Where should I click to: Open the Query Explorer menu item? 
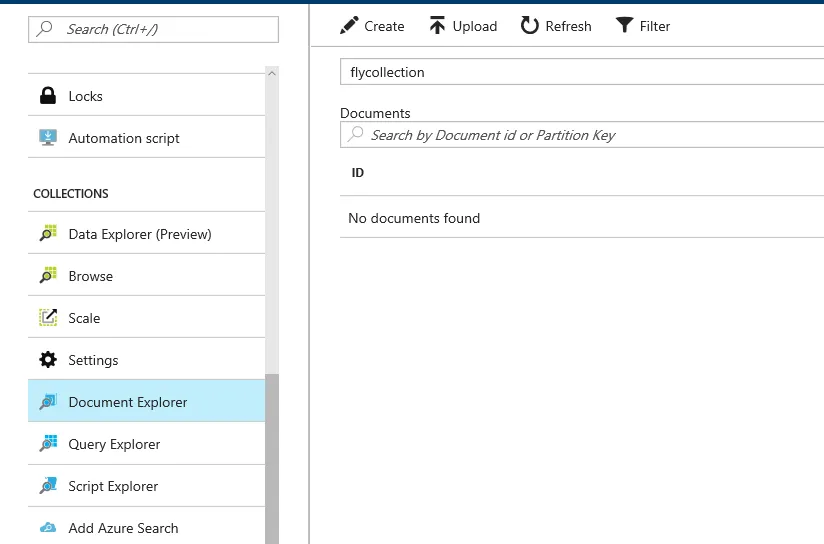[x=114, y=444]
